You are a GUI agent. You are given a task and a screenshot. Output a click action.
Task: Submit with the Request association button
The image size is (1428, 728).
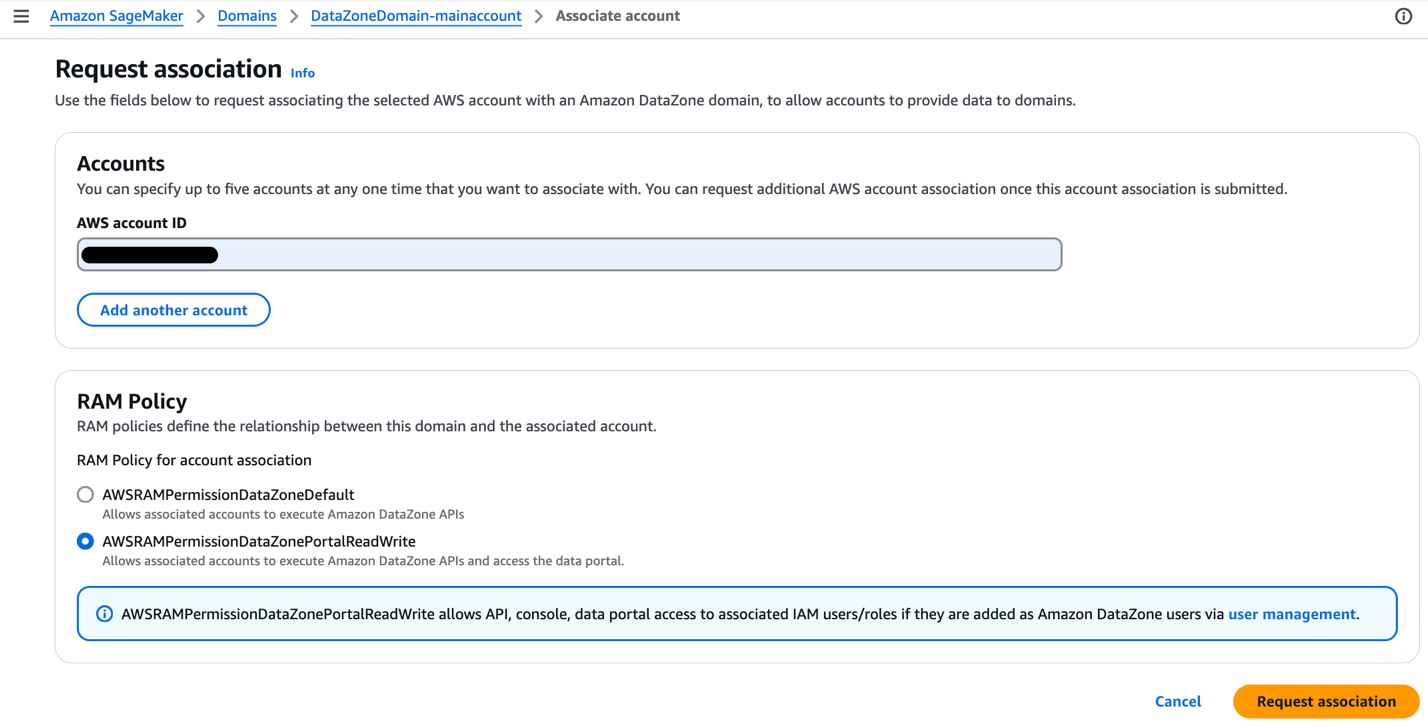pos(1326,701)
